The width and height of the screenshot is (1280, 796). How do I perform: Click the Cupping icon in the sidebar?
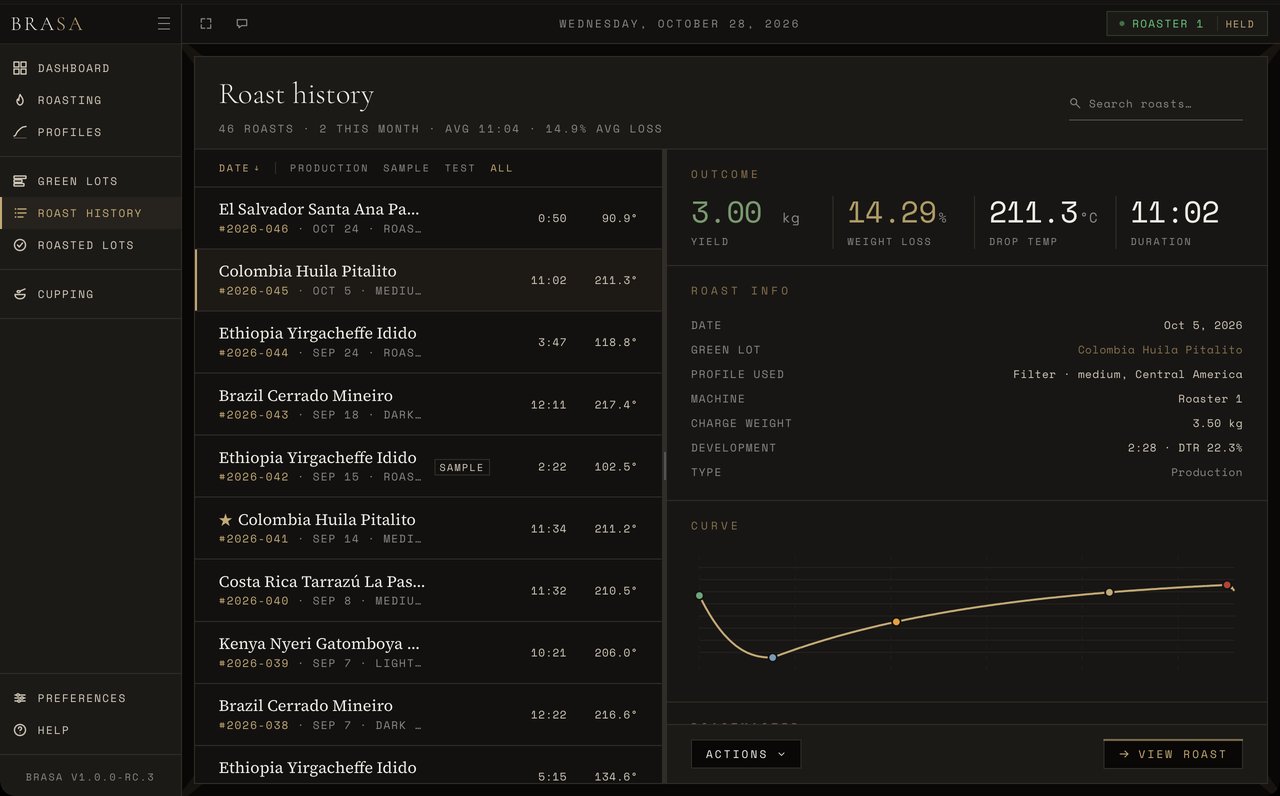click(x=20, y=294)
